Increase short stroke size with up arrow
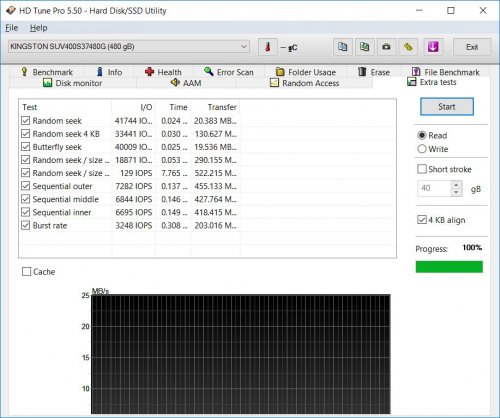500x418 pixels. pyautogui.click(x=456, y=184)
